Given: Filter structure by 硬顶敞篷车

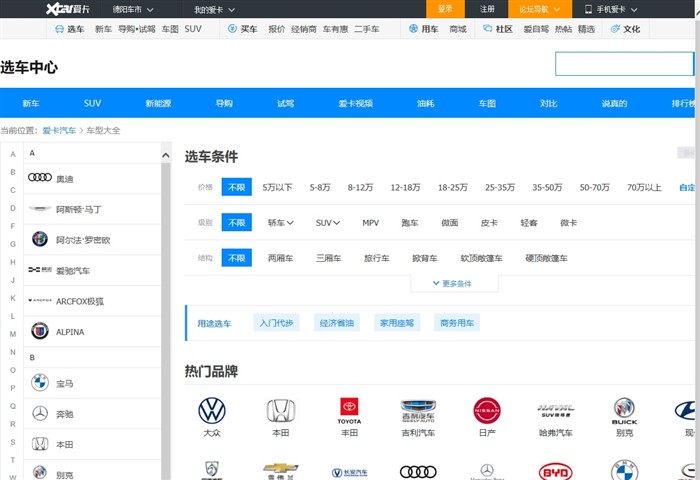Looking at the screenshot, I should click(x=546, y=258).
